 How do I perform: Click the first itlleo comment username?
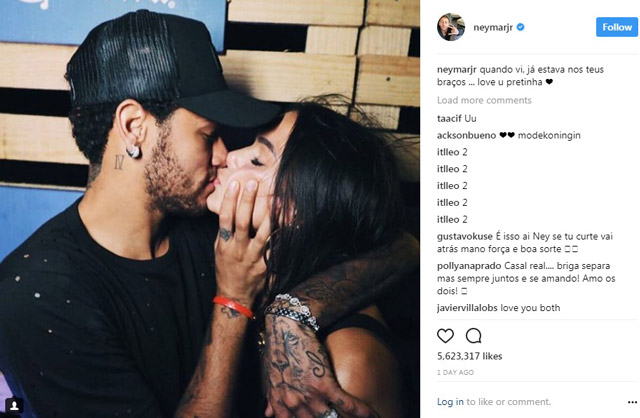448,152
